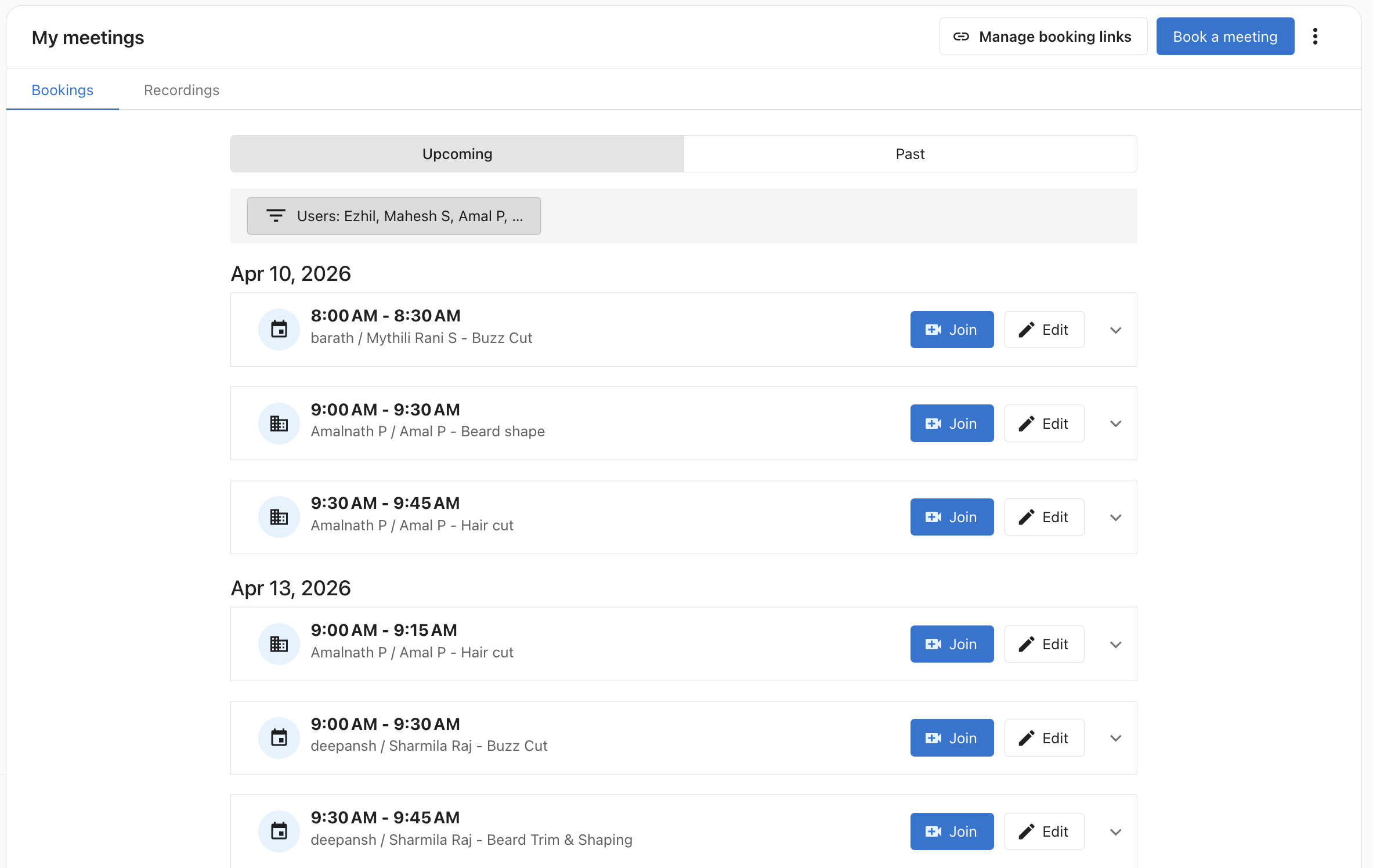Viewport: 1373px width, 868px height.
Task: Join the 9:00 AM Beard shape meeting
Action: (x=952, y=423)
